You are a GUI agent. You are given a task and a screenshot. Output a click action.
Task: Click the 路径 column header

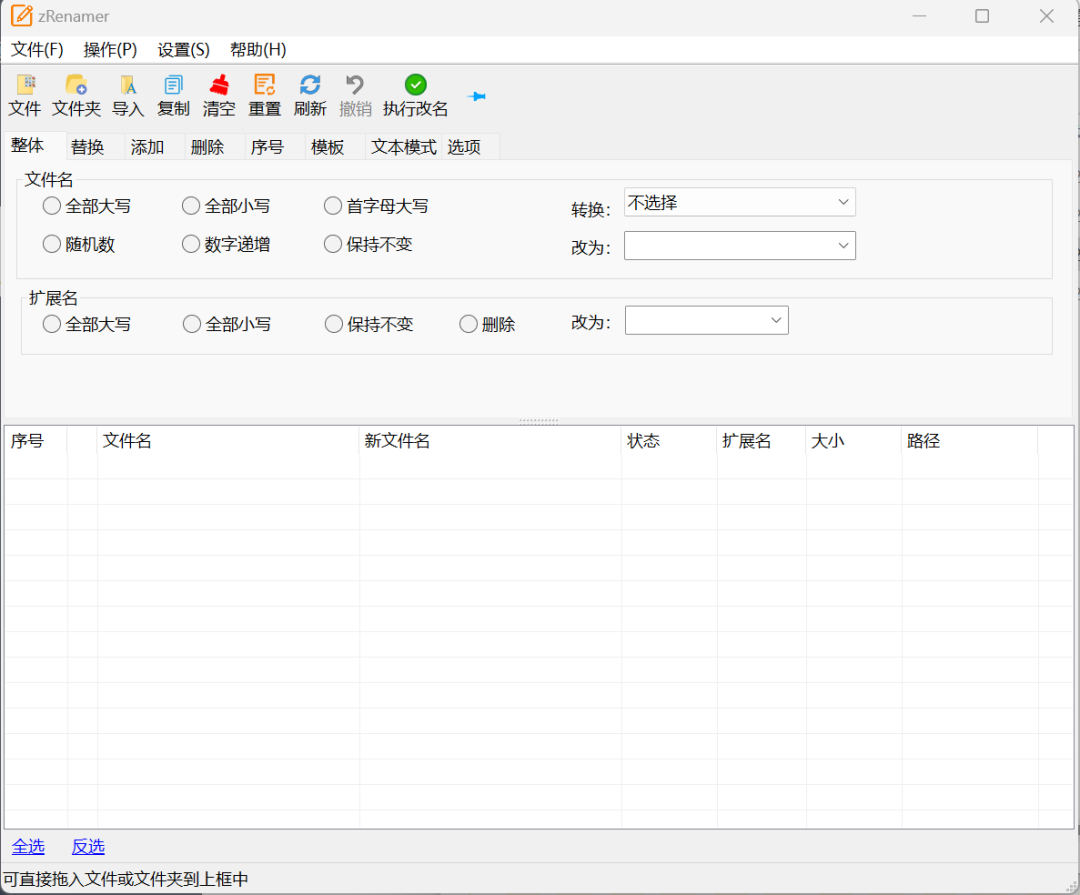pos(969,441)
